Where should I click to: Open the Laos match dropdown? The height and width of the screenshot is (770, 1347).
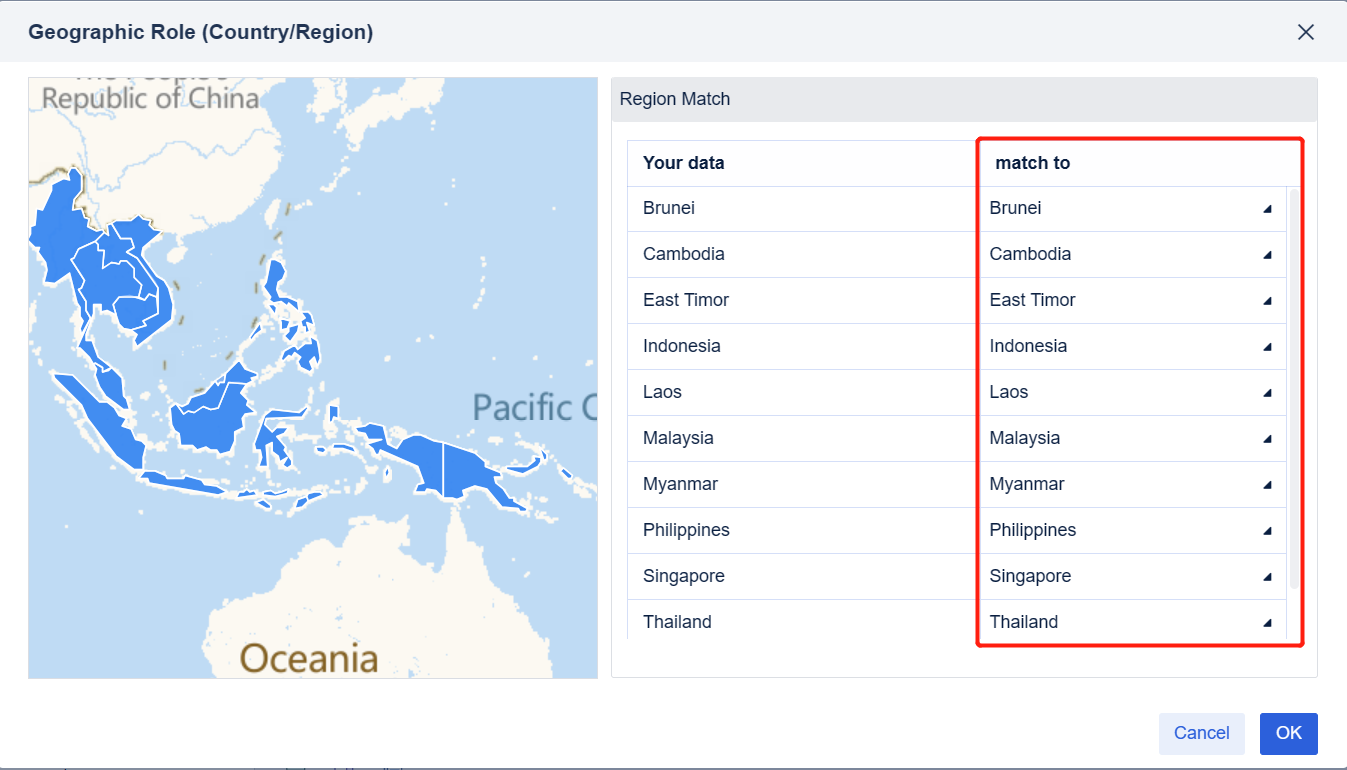pos(1267,393)
